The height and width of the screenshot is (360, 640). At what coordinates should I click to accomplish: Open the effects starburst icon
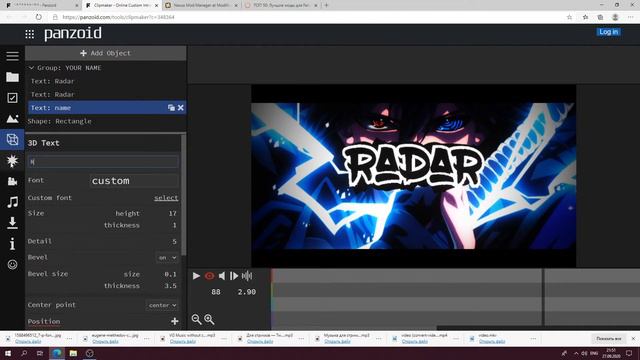pos(12,161)
